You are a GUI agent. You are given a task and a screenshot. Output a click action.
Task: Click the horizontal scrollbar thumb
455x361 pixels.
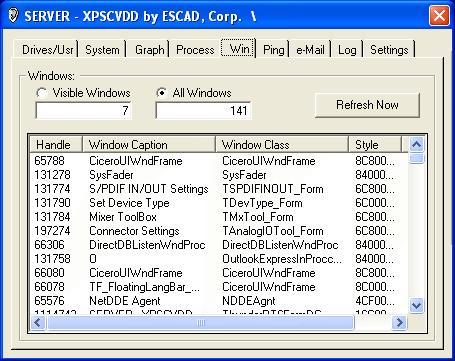(x=201, y=322)
